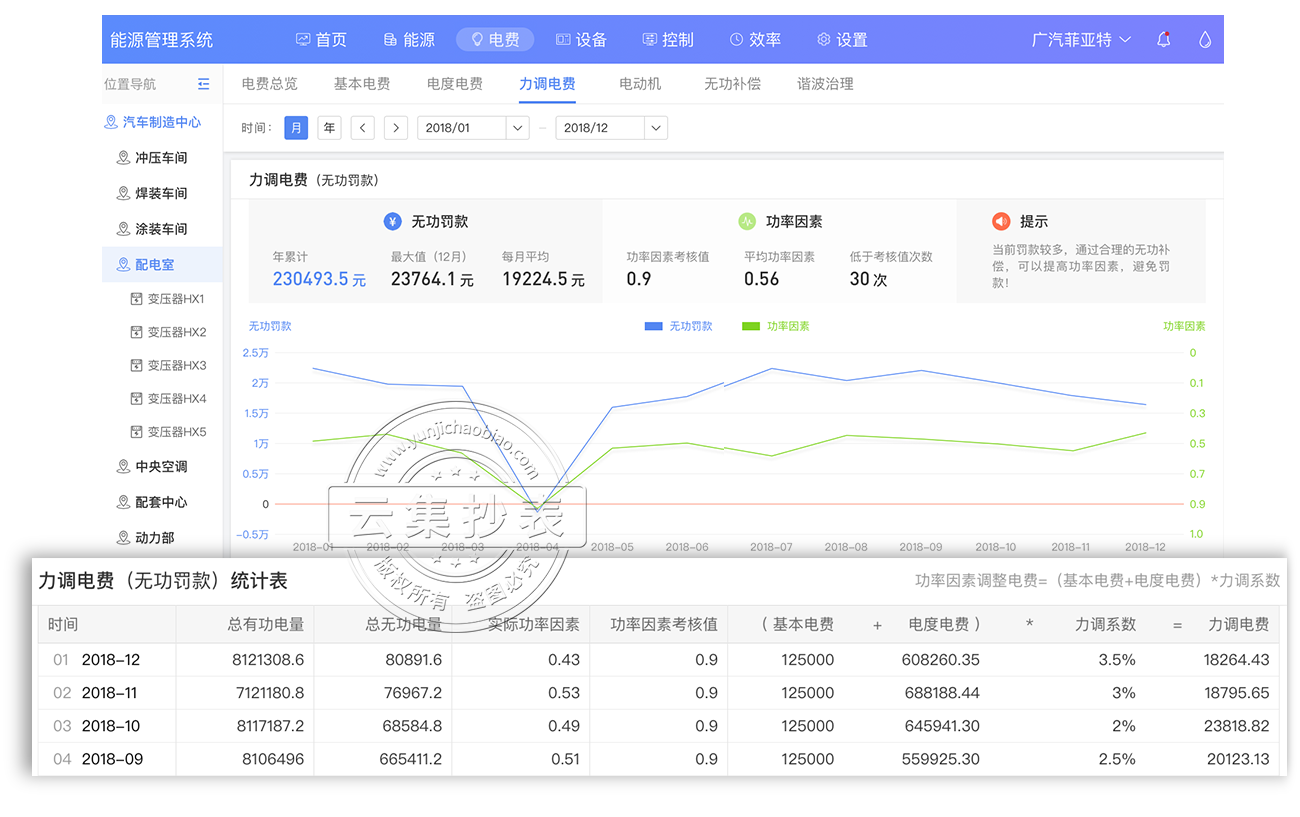This screenshot has width=1300, height=817.
Task: Switch to the 无功补偿 tab
Action: coord(732,84)
